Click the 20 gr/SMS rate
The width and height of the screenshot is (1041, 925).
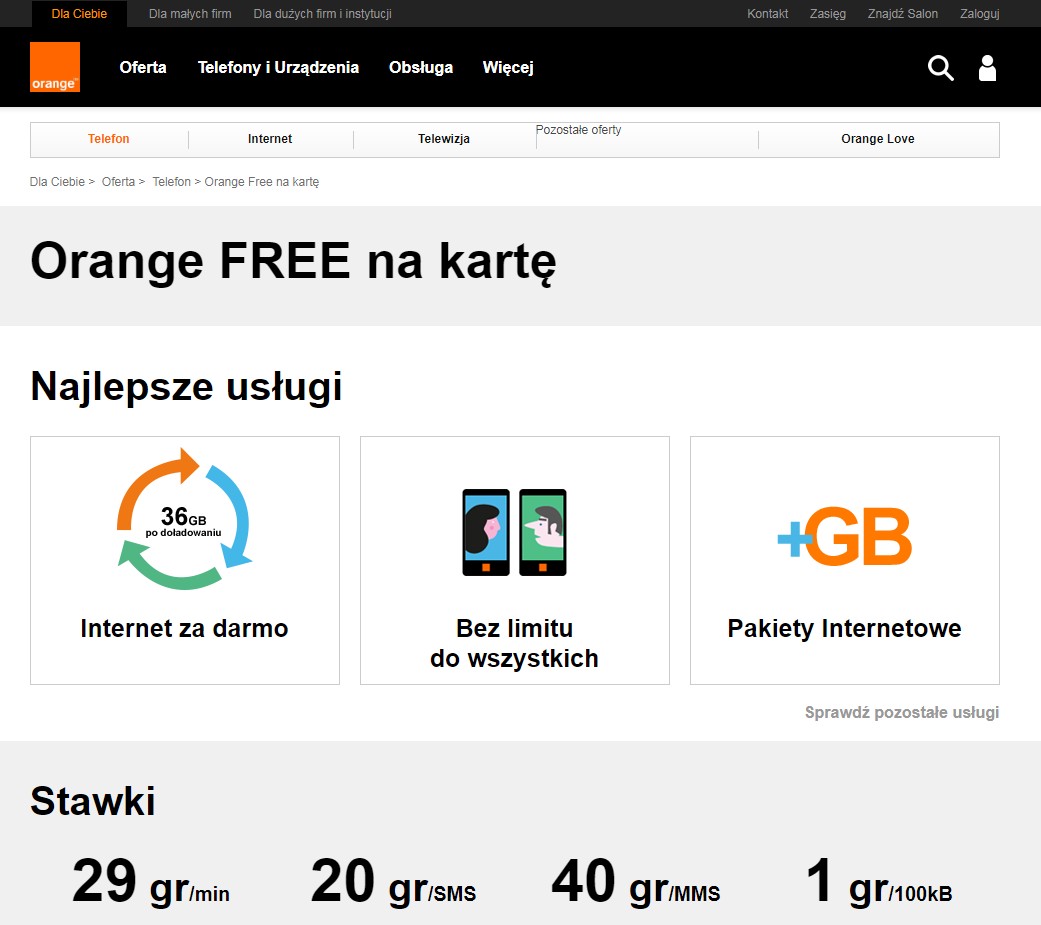point(393,881)
